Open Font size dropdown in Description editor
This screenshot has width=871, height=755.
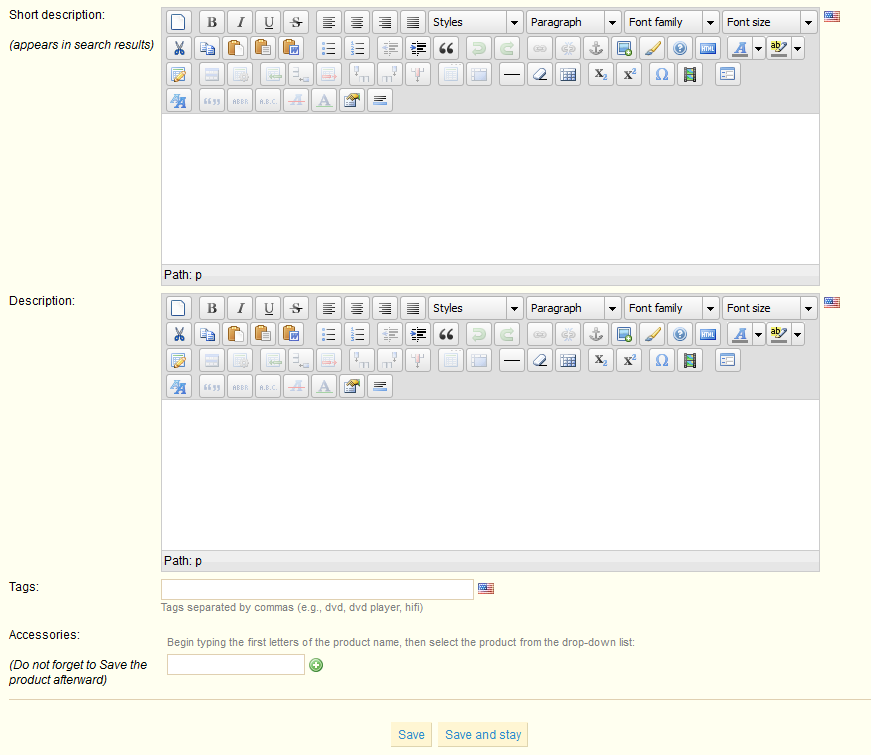coord(769,308)
